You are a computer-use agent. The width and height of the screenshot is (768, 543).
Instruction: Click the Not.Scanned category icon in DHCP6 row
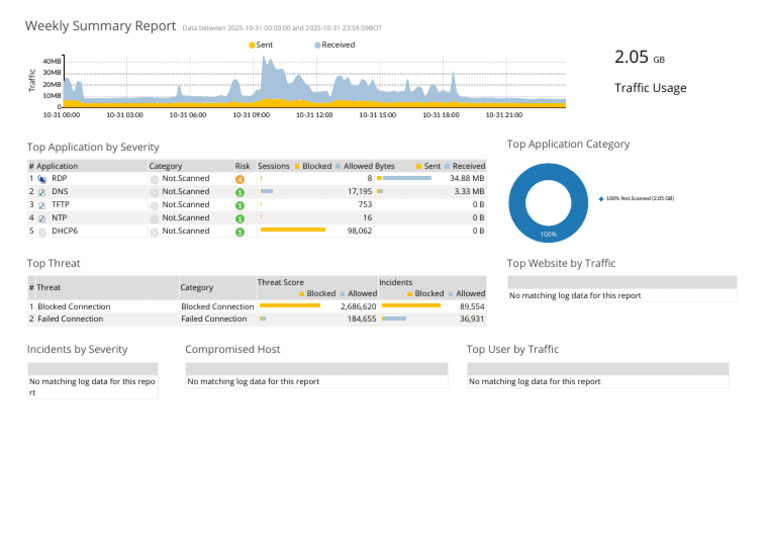154,232
